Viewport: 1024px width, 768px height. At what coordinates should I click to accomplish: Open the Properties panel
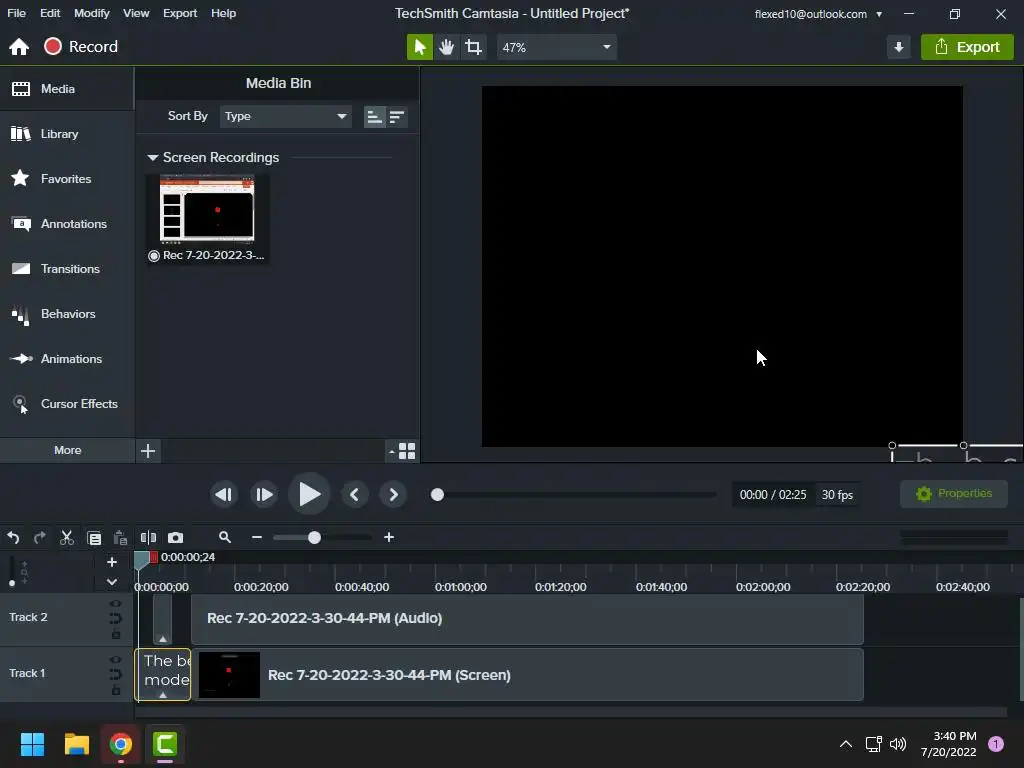[953, 494]
